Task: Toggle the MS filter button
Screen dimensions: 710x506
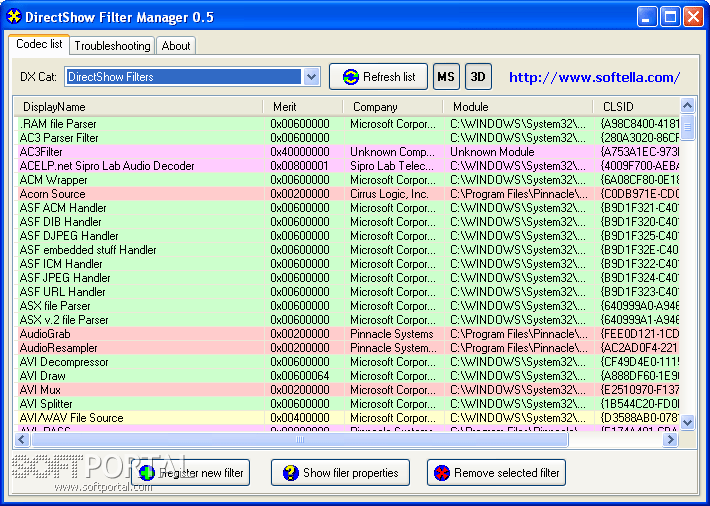Action: pos(446,77)
